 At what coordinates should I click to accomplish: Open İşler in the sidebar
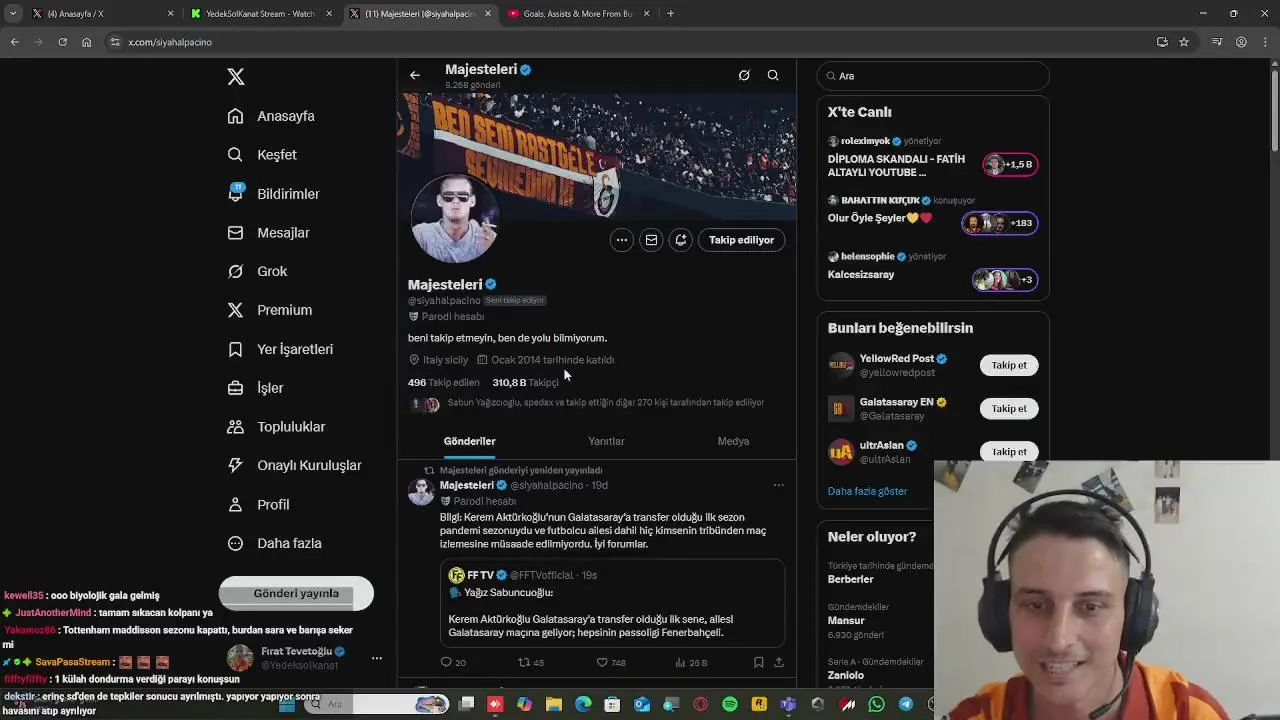tap(255, 388)
